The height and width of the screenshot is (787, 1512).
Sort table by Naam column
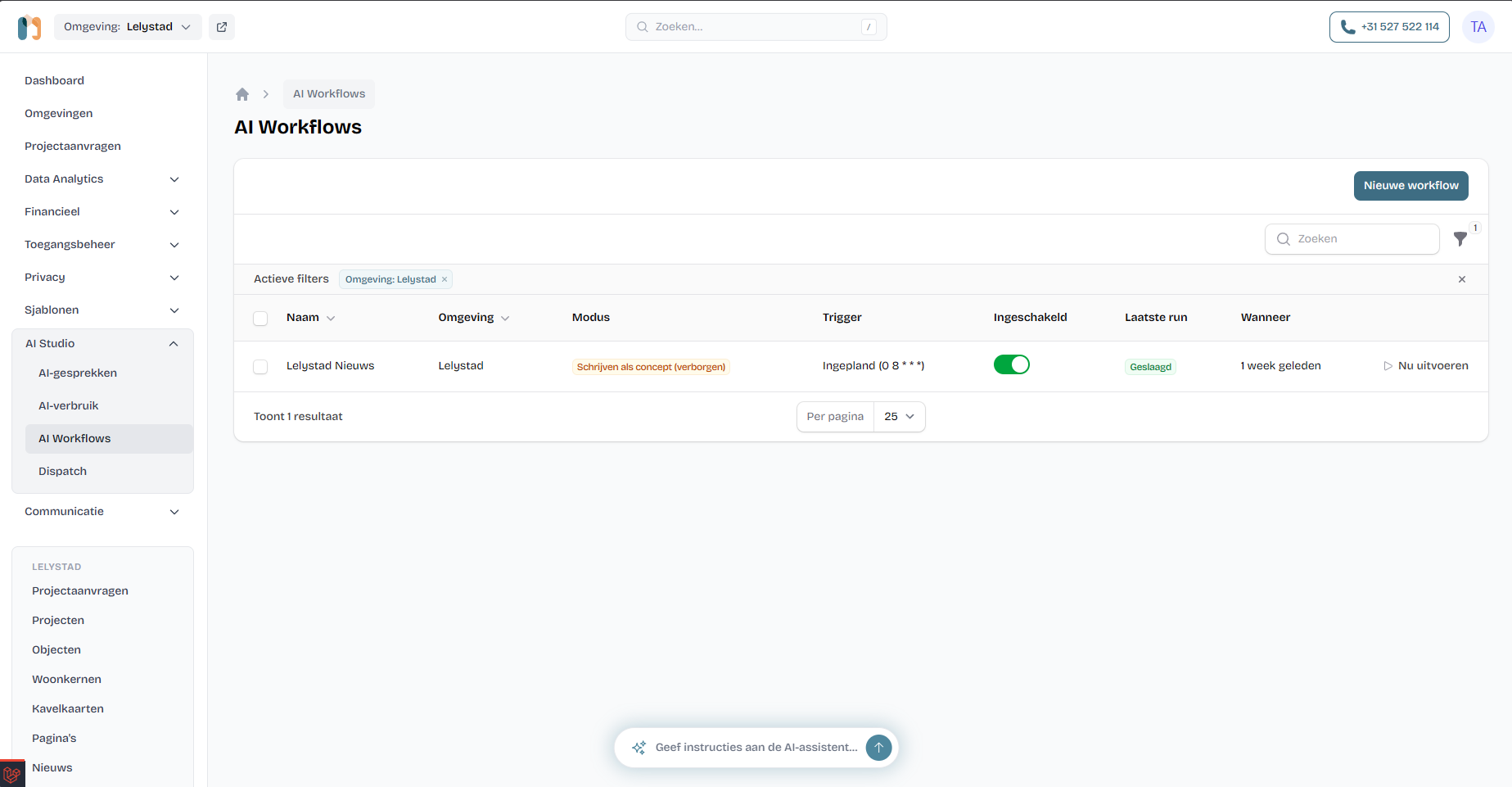[x=310, y=318]
